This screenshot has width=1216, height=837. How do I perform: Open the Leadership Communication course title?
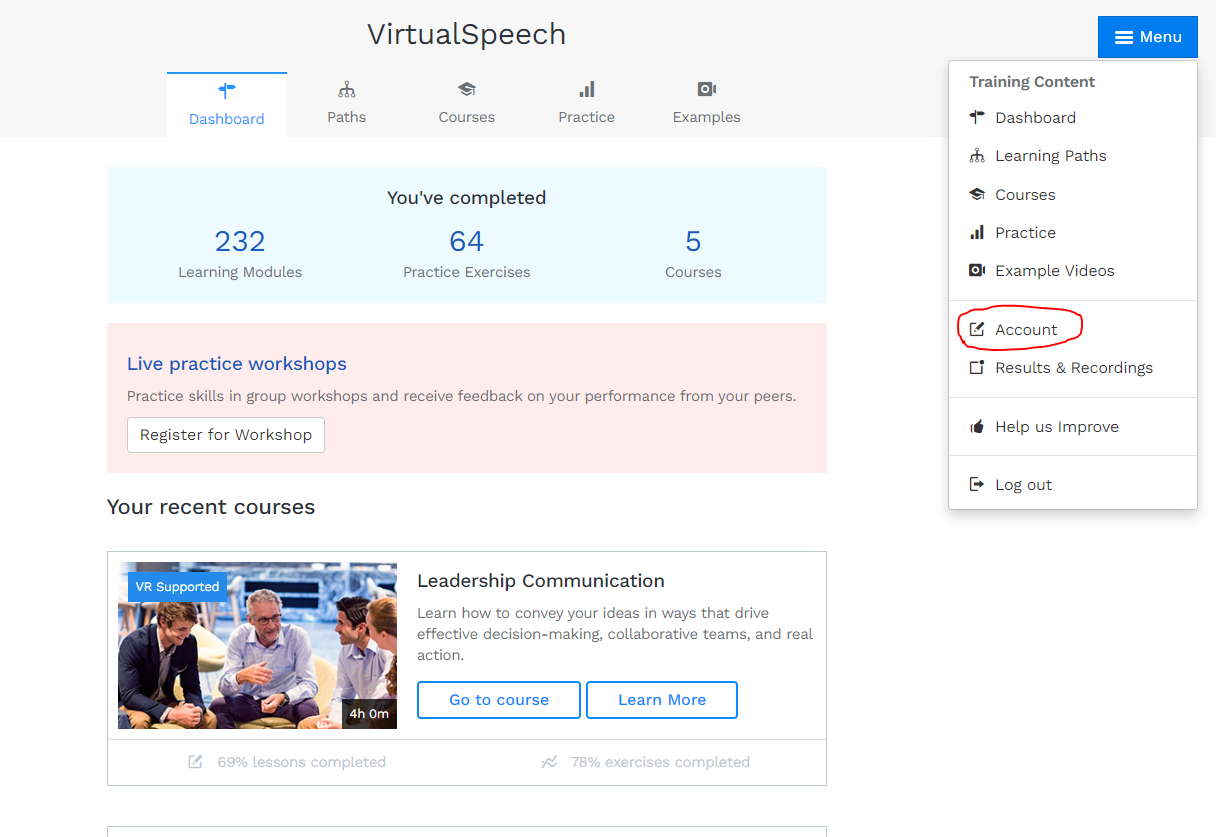[x=541, y=581]
